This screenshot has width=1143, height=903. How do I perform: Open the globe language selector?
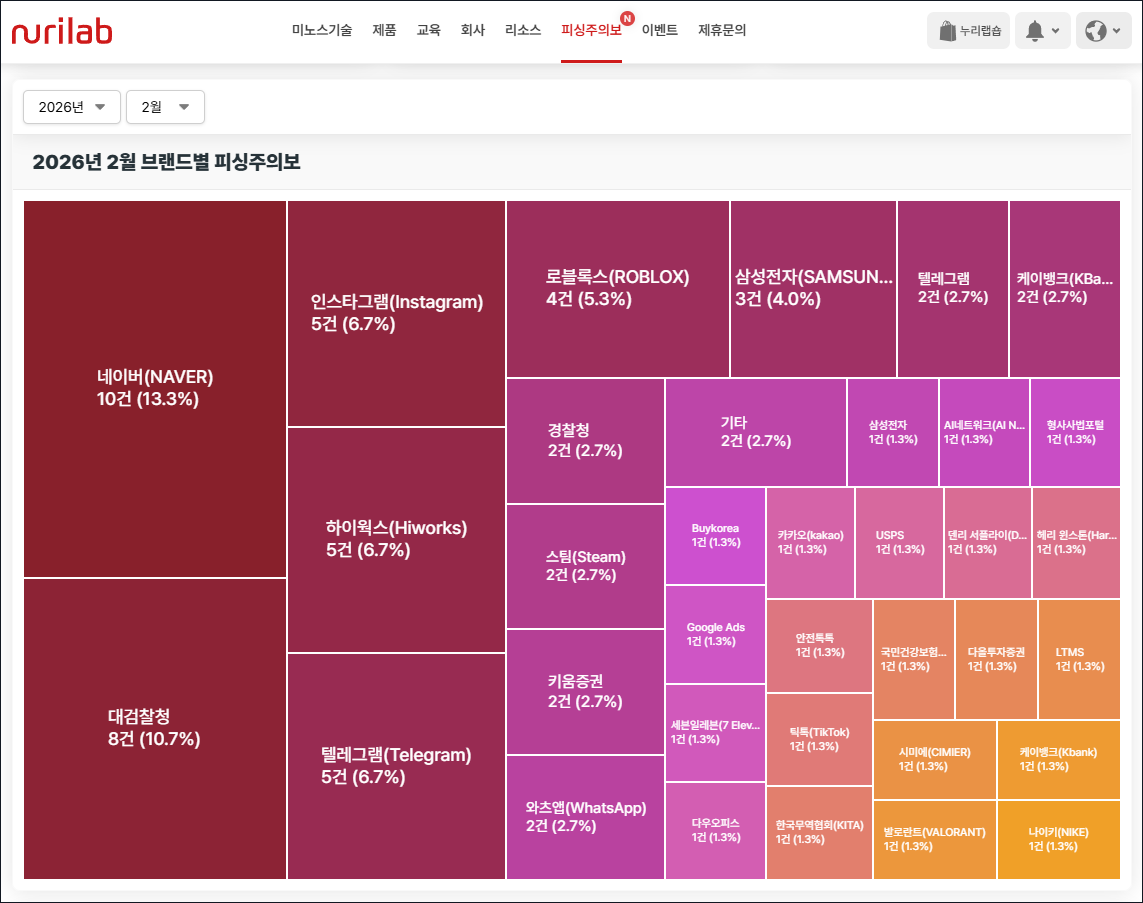pyautogui.click(x=1103, y=31)
